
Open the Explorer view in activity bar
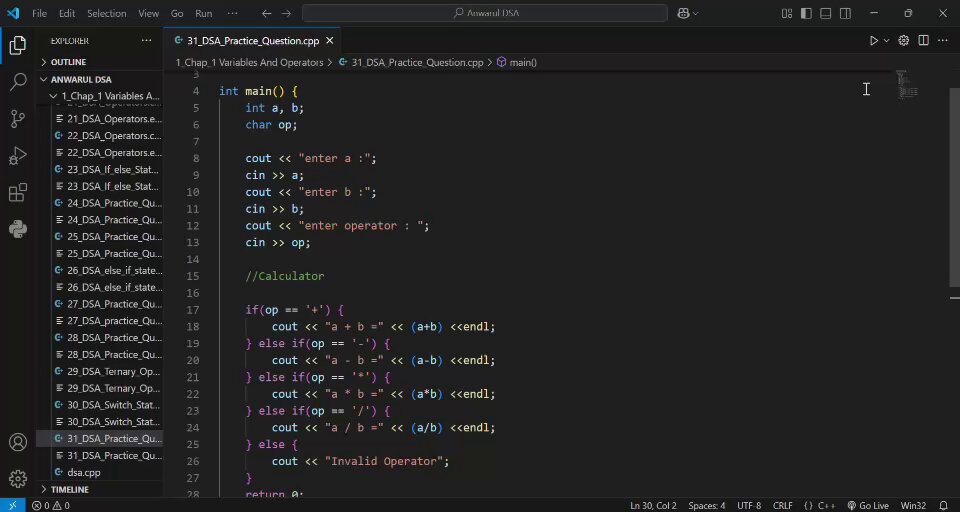(18, 45)
